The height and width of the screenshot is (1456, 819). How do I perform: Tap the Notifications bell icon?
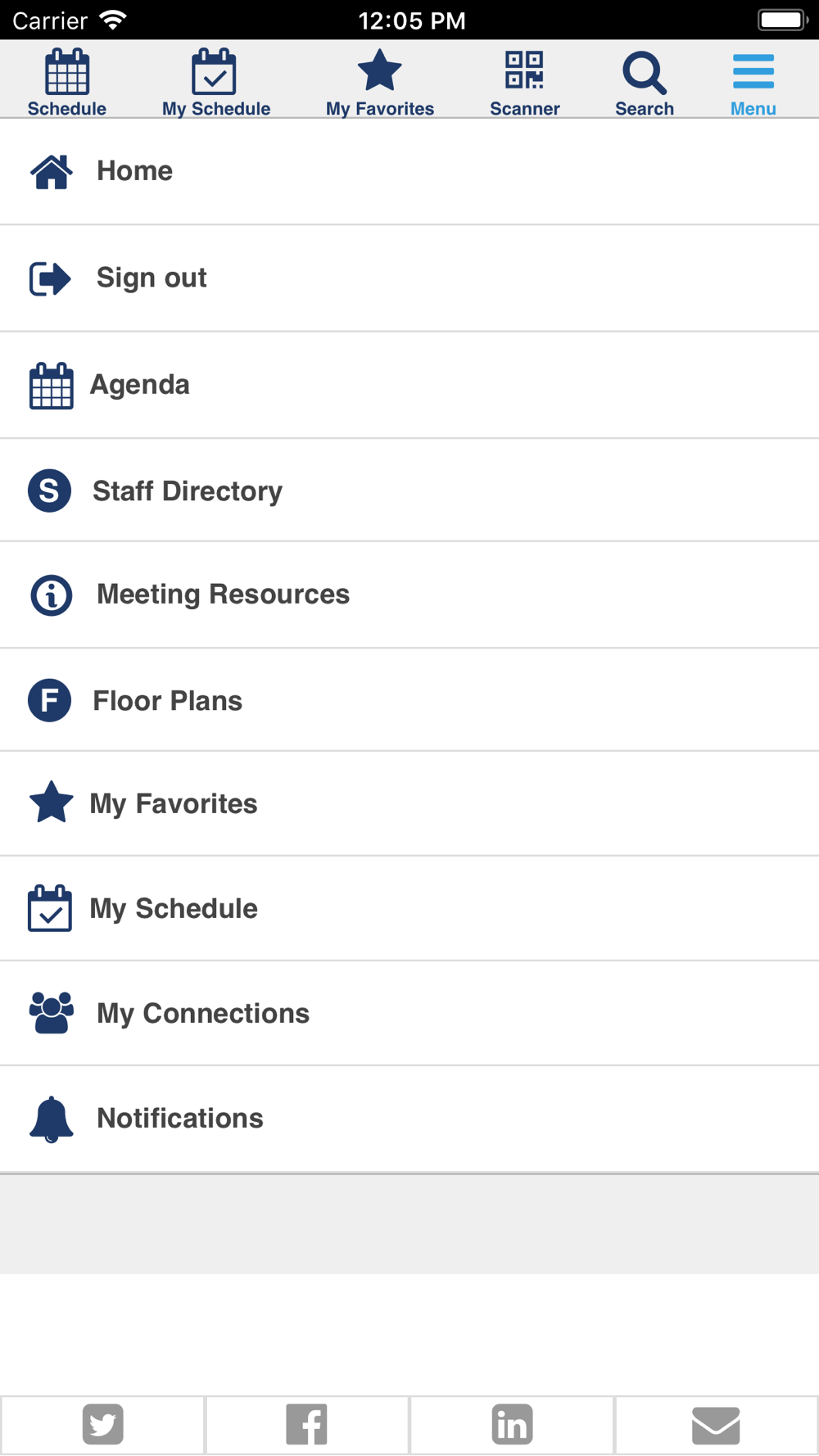52,1119
